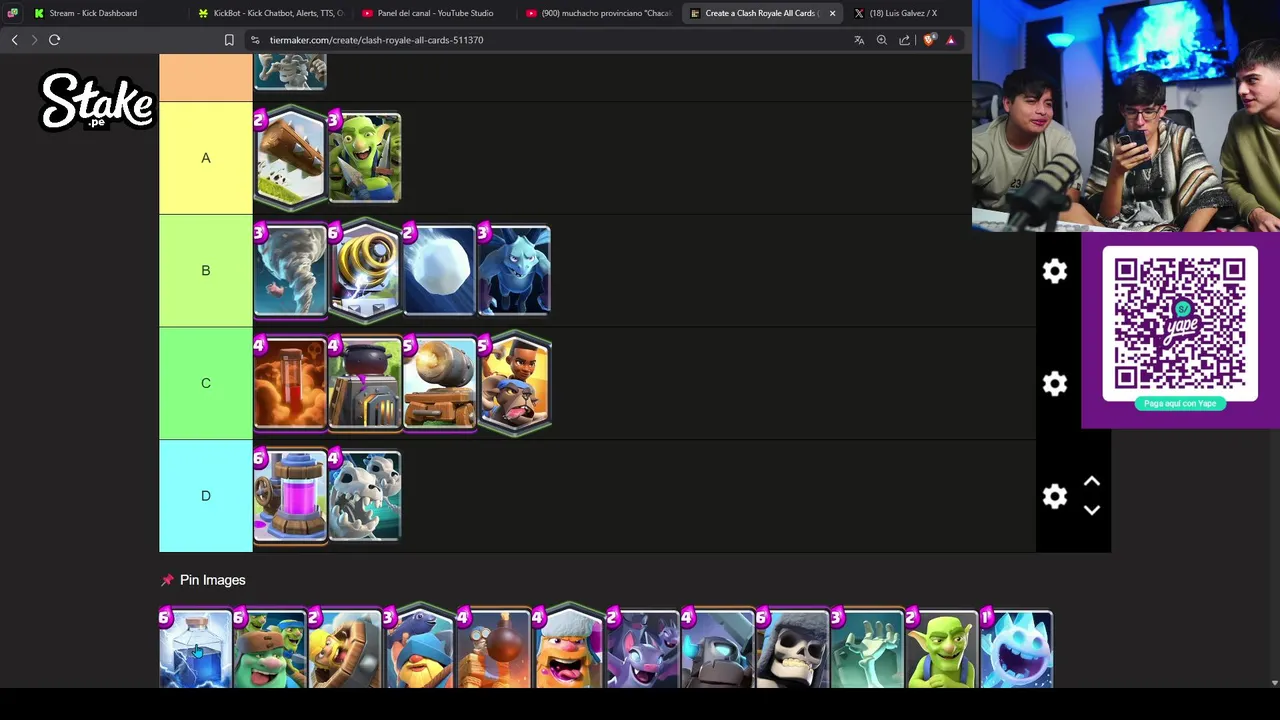Select Barbarian Barrel card in image pool
The width and height of the screenshot is (1280, 720).
coord(345,649)
